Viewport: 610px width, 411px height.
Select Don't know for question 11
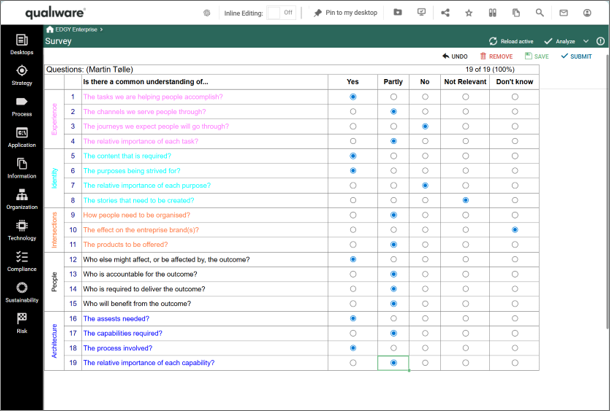pos(515,245)
